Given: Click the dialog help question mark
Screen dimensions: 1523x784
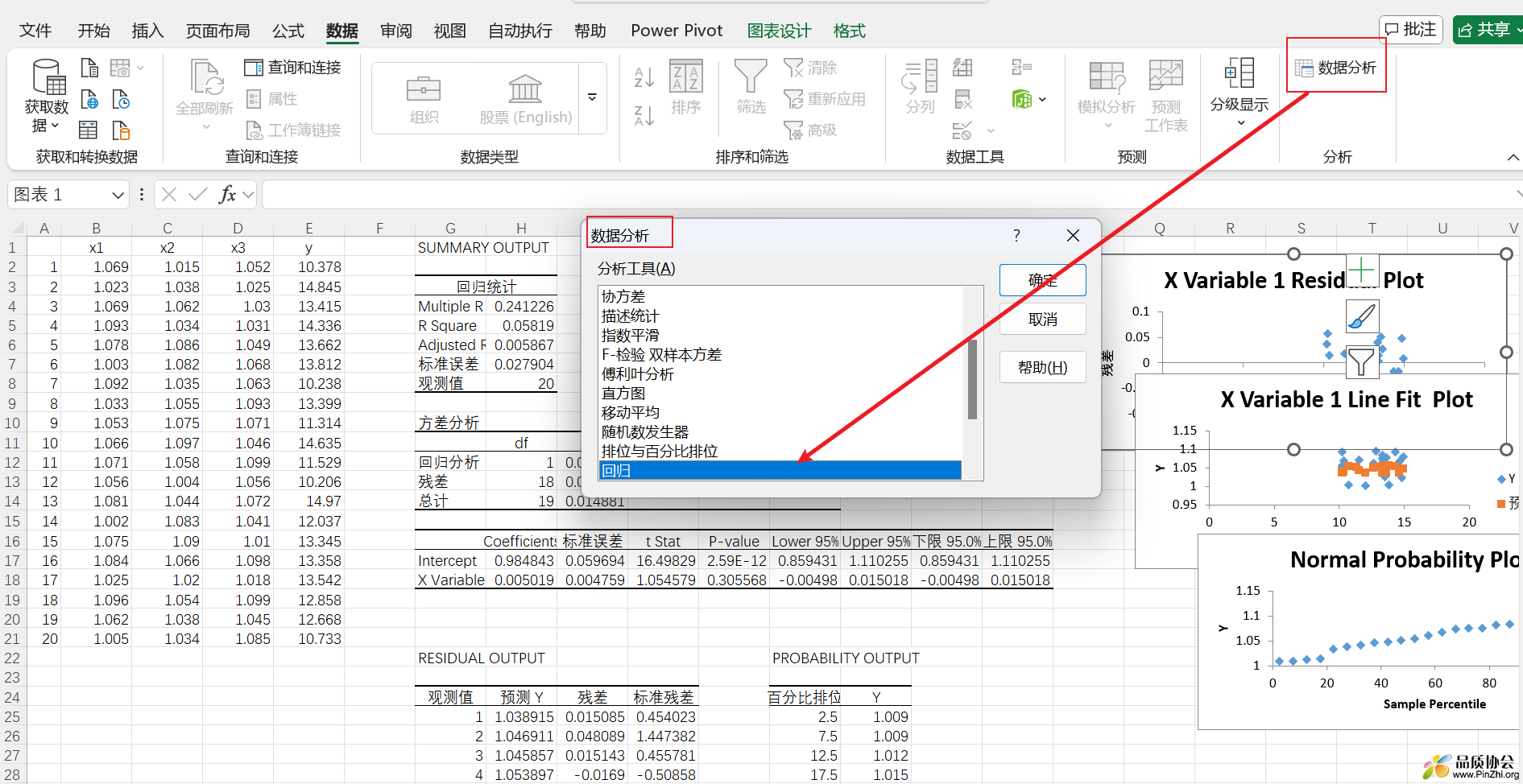Looking at the screenshot, I should 1016,235.
